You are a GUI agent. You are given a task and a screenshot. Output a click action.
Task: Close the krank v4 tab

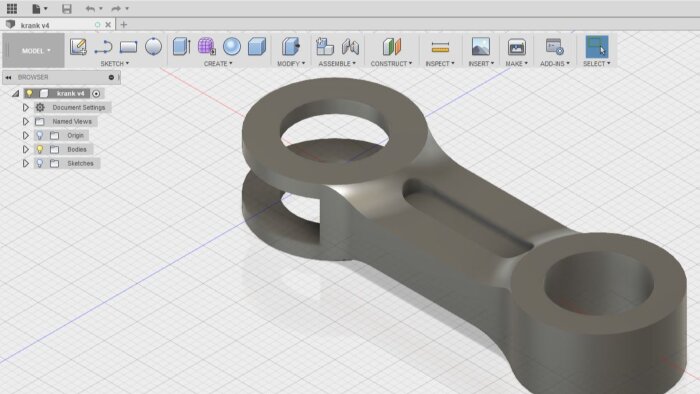108,25
